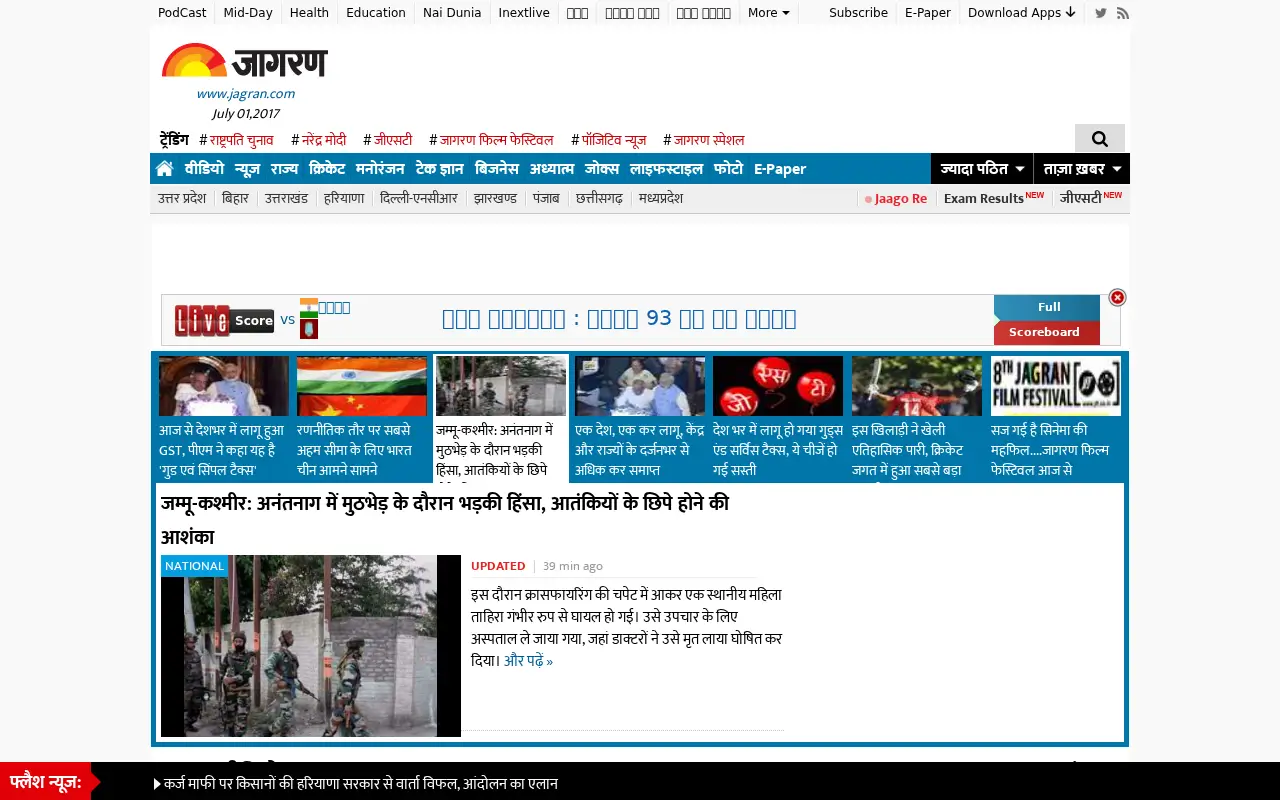Image resolution: width=1280 pixels, height=800 pixels.
Task: Expand the ज्यादा पठित dropdown
Action: pos(981,169)
